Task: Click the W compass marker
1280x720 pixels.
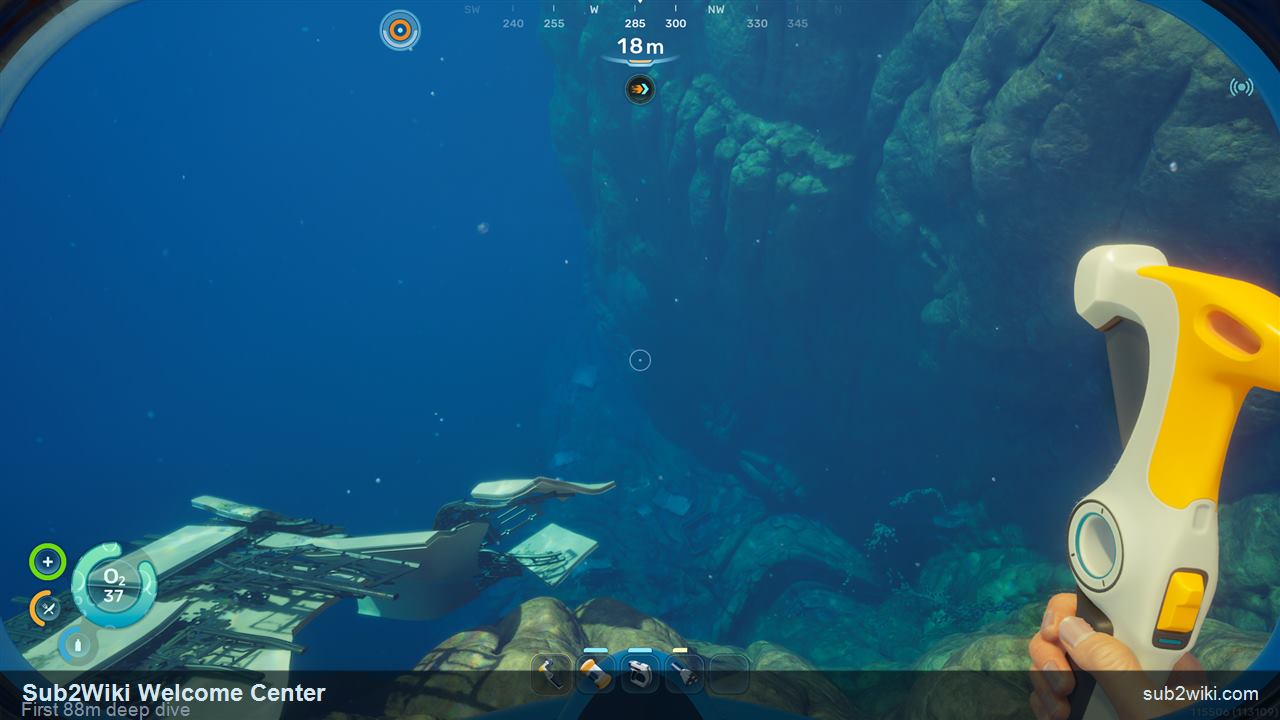Action: pyautogui.click(x=594, y=10)
